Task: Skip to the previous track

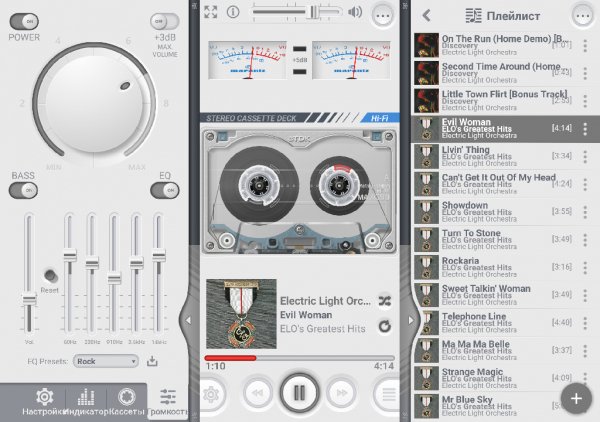Action: click(x=258, y=393)
